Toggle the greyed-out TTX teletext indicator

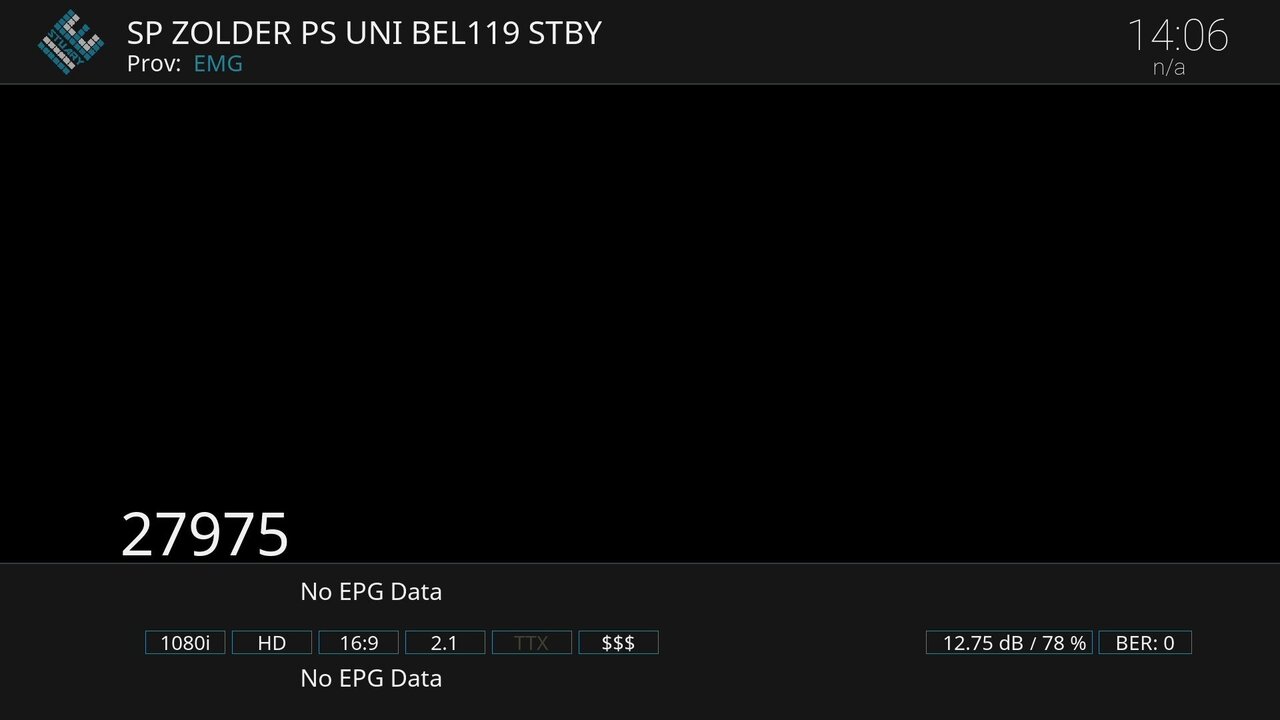pyautogui.click(x=531, y=642)
